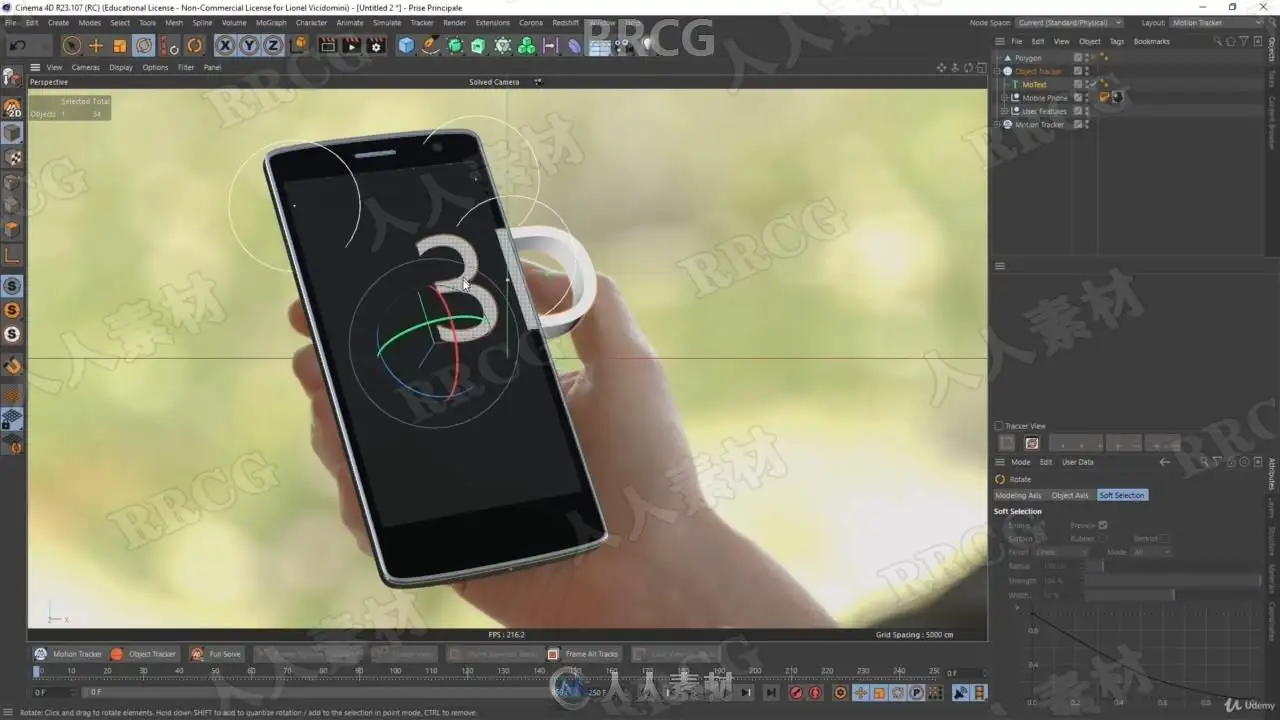The width and height of the screenshot is (1280, 720).
Task: Open the Node Space dropdown
Action: [x=1070, y=22]
